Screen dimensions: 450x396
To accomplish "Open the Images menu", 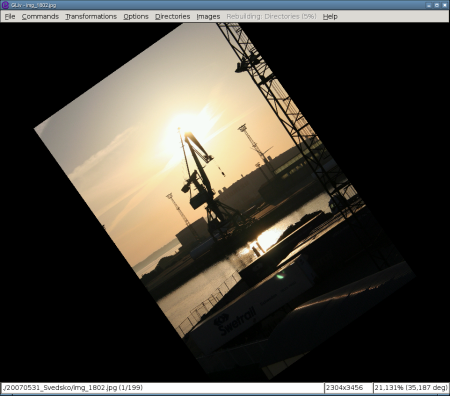I will (x=208, y=16).
